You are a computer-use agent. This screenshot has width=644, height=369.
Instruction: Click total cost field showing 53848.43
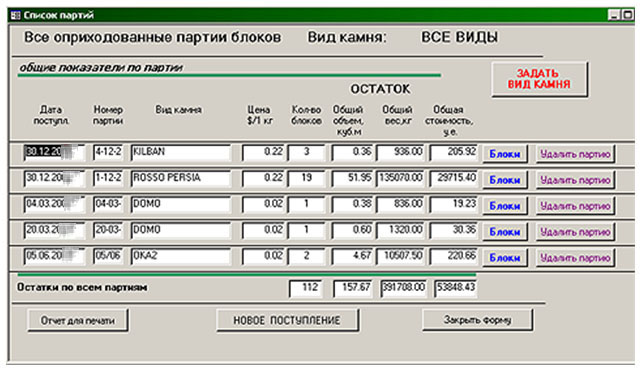tap(456, 288)
